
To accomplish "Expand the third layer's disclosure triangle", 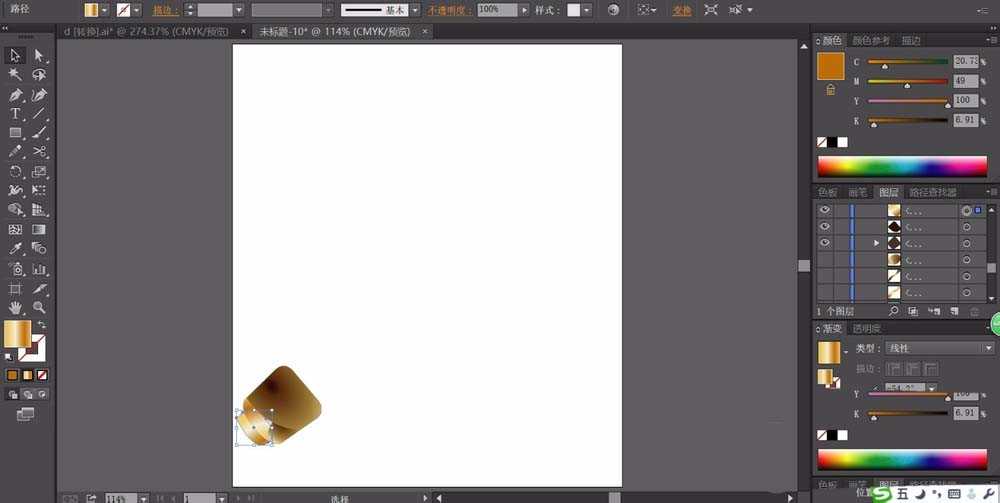I will [x=876, y=243].
